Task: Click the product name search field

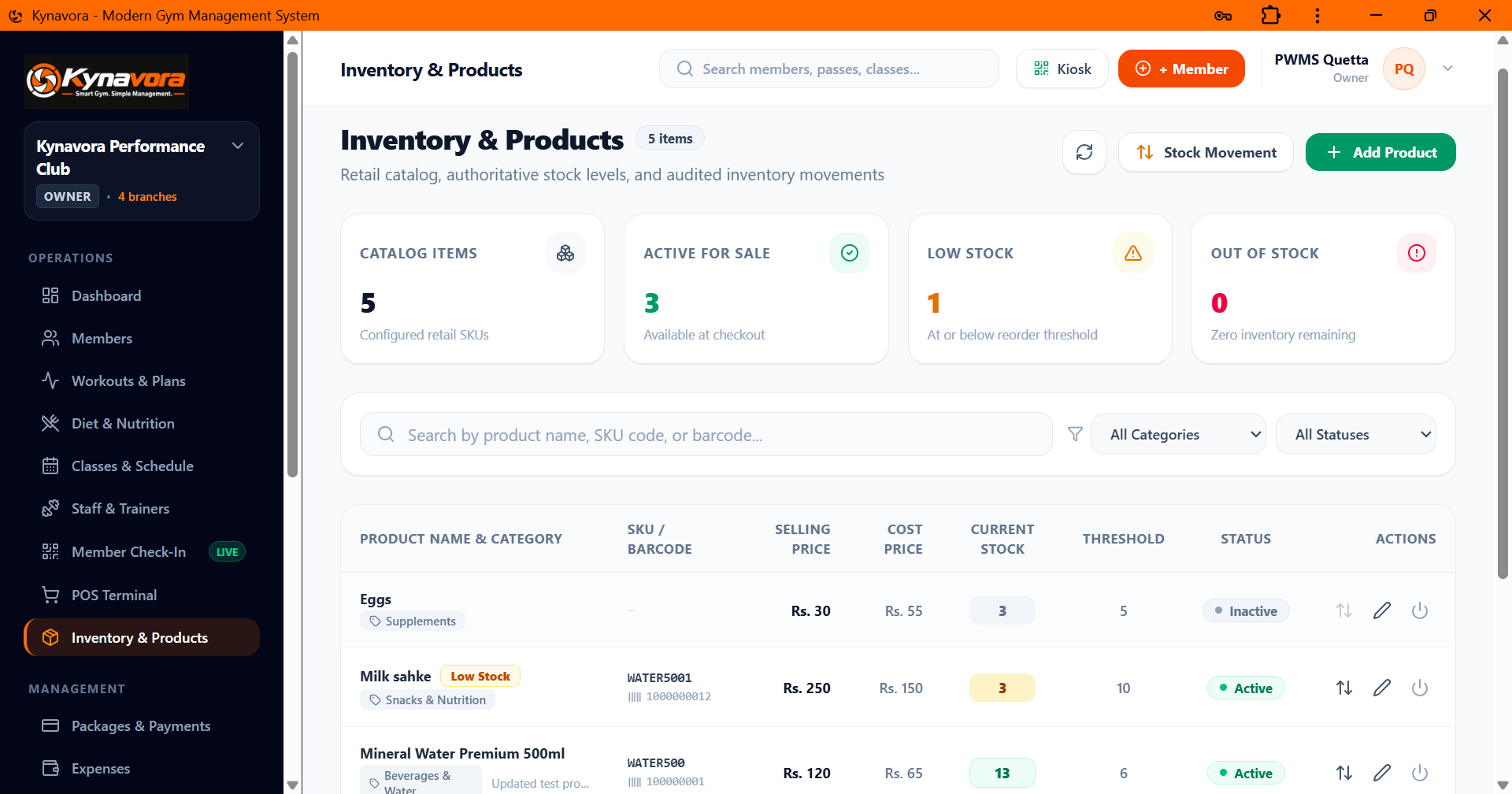Action: (706, 434)
